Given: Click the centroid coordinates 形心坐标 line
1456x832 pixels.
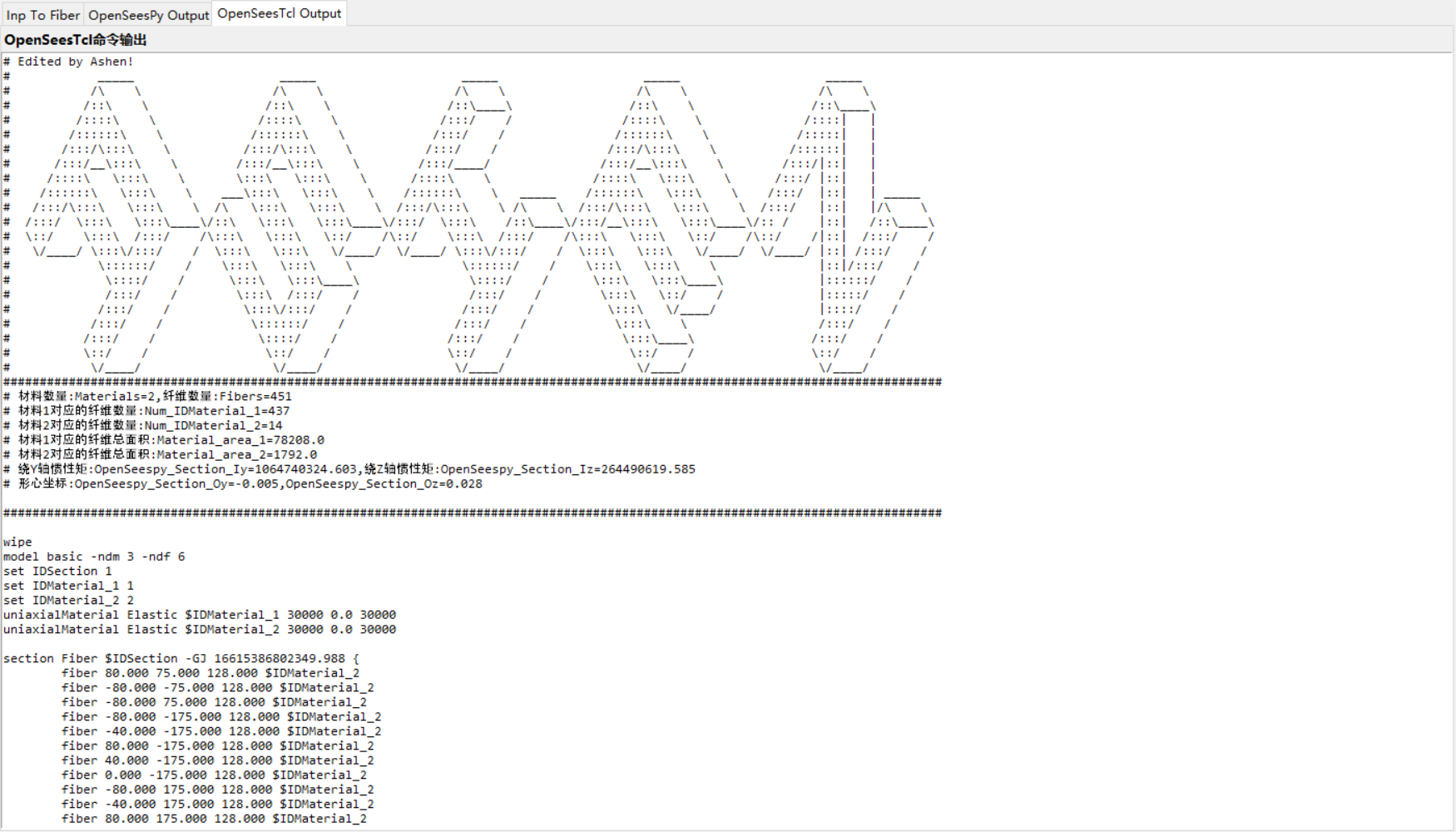Looking at the screenshot, I should click(x=241, y=483).
